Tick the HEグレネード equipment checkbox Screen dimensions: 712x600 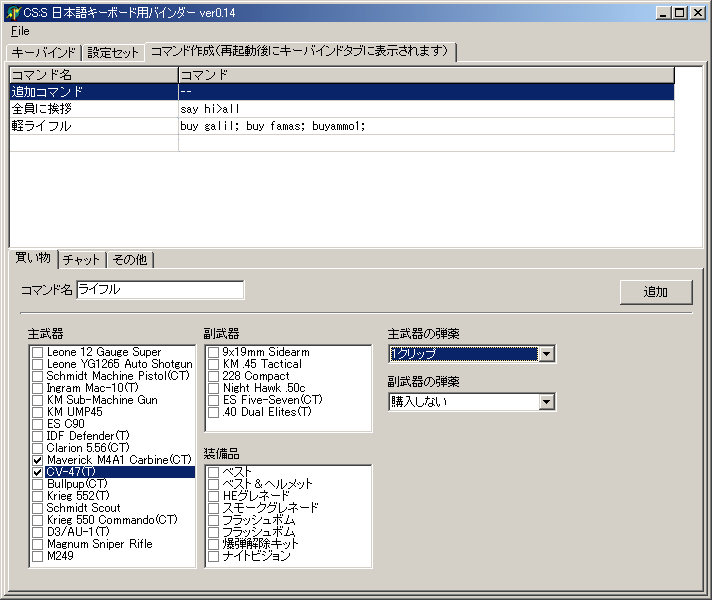click(214, 496)
